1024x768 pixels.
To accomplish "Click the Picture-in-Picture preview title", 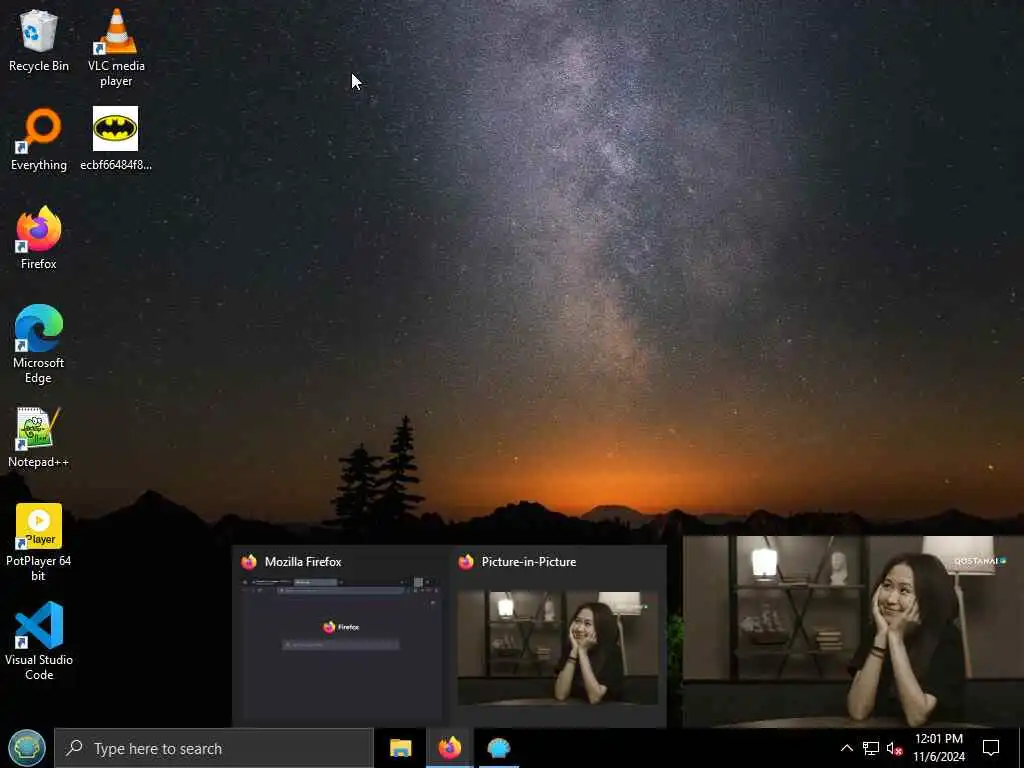I will 528,562.
